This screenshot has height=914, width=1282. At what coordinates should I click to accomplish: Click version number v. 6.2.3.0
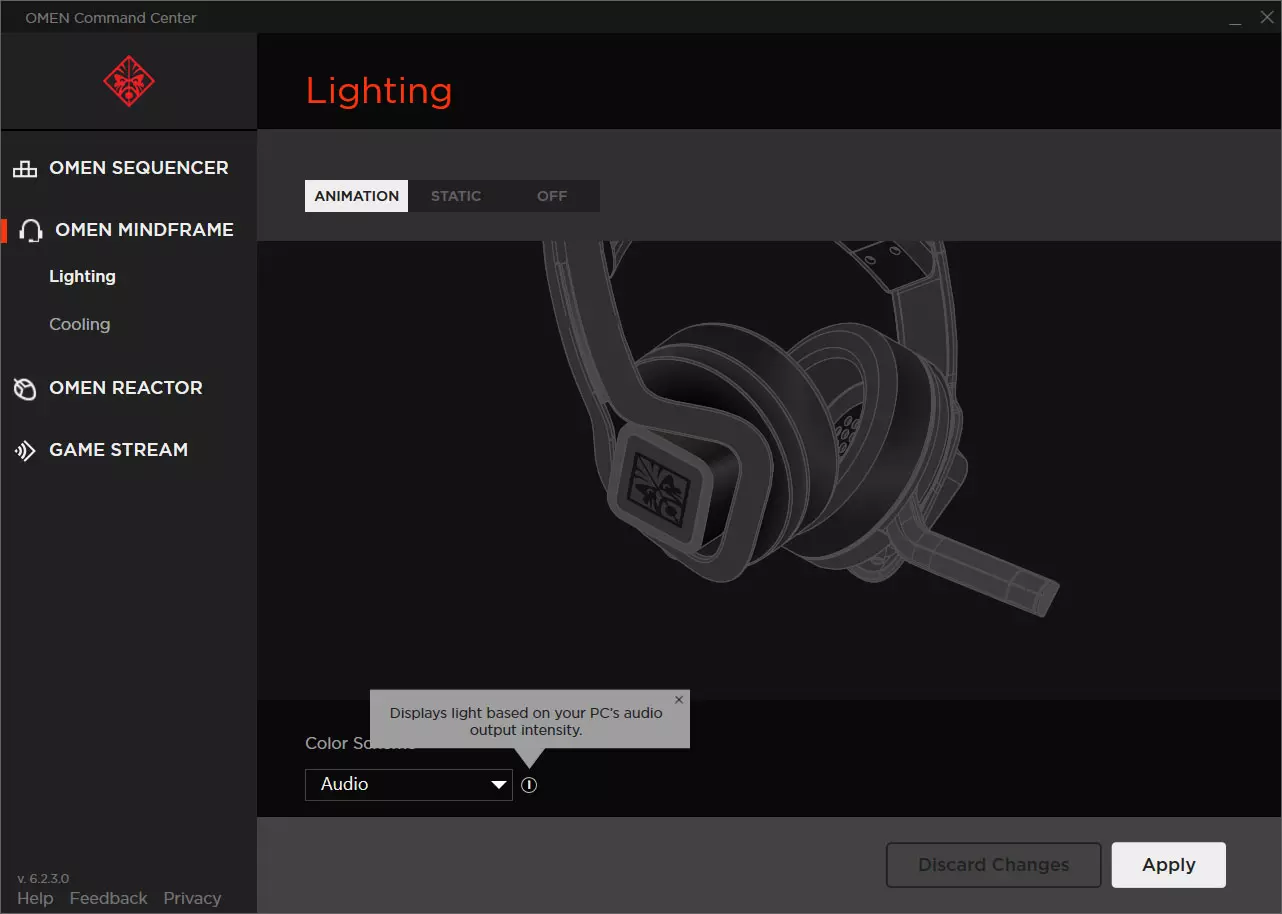tap(43, 878)
